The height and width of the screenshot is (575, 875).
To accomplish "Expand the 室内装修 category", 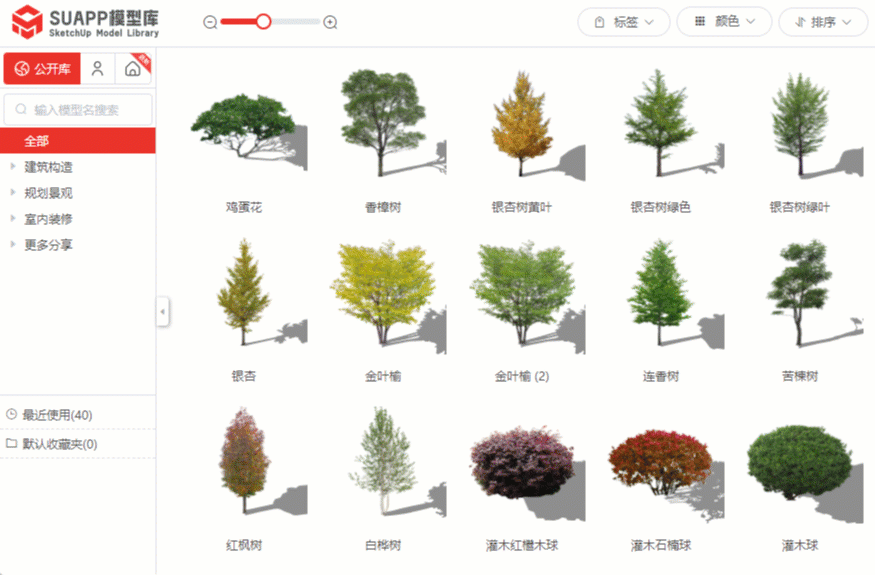I will (13, 219).
